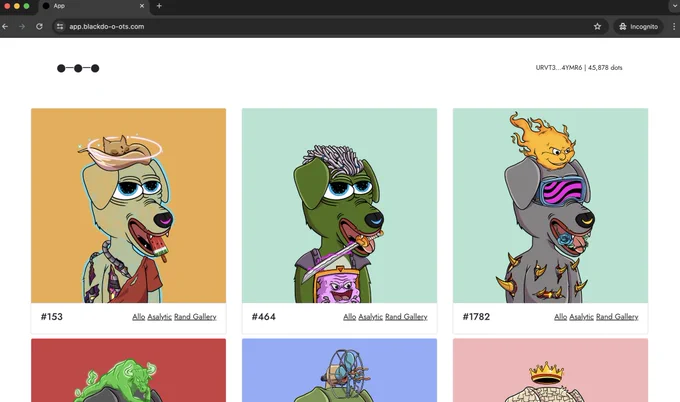Image resolution: width=680 pixels, height=402 pixels.
Task: Open Allo link for #464
Action: click(x=350, y=317)
